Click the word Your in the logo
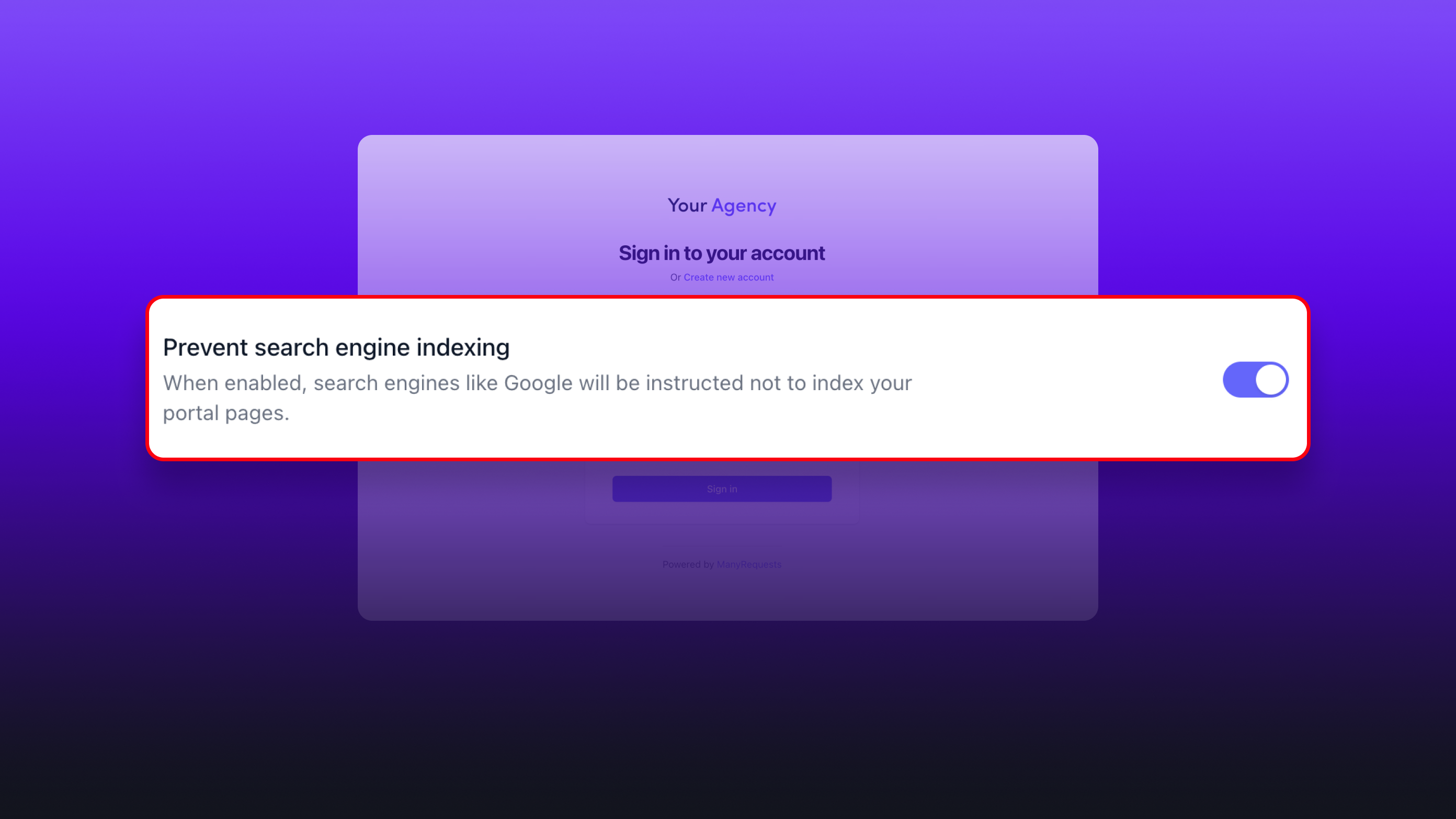The width and height of the screenshot is (1456, 819). pyautogui.click(x=687, y=205)
